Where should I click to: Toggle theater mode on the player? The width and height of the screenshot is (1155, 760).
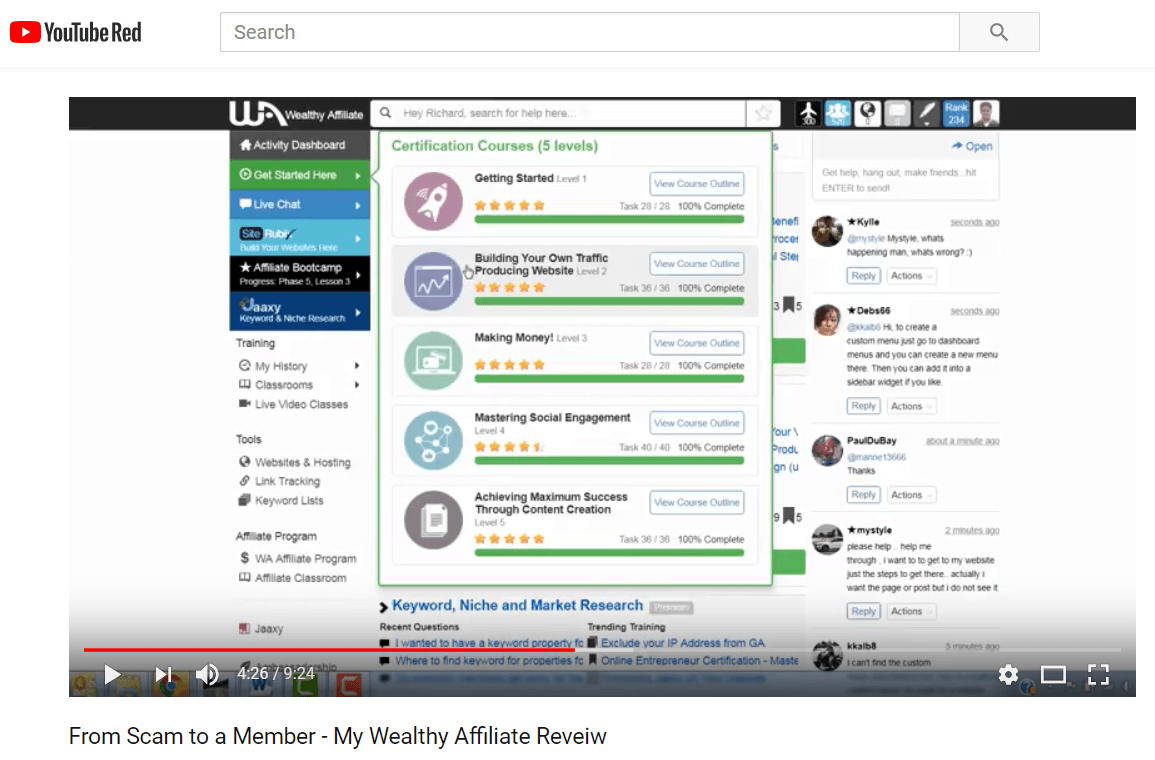point(1053,674)
